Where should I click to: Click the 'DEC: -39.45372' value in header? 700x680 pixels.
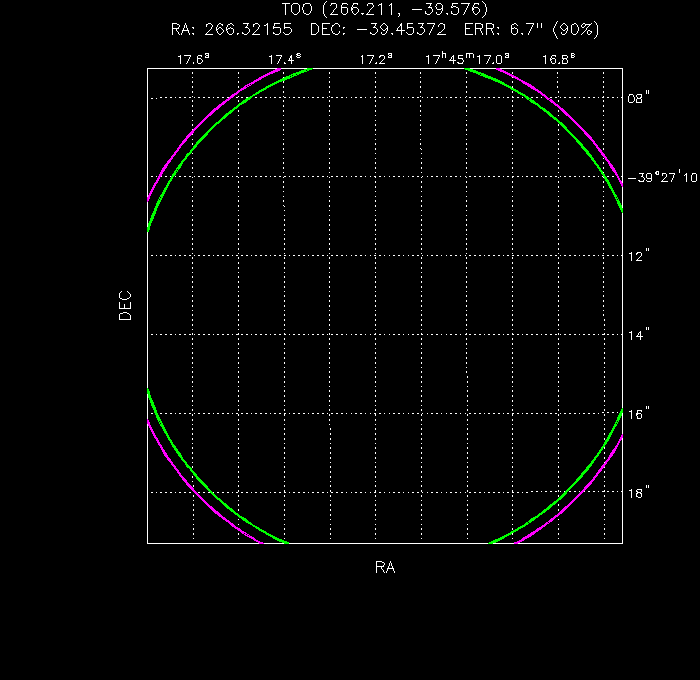click(x=378, y=29)
